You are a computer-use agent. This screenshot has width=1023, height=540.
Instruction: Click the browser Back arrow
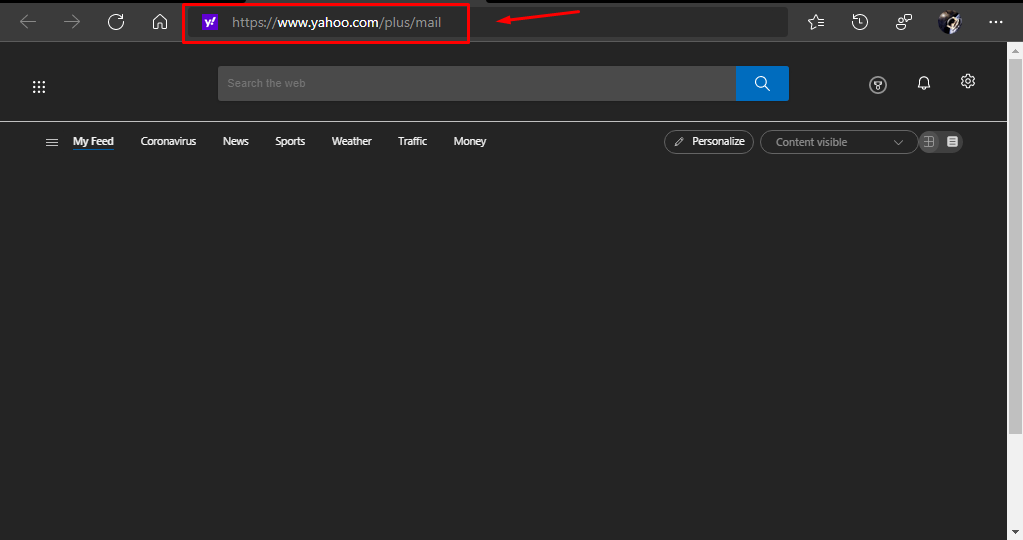pyautogui.click(x=28, y=22)
